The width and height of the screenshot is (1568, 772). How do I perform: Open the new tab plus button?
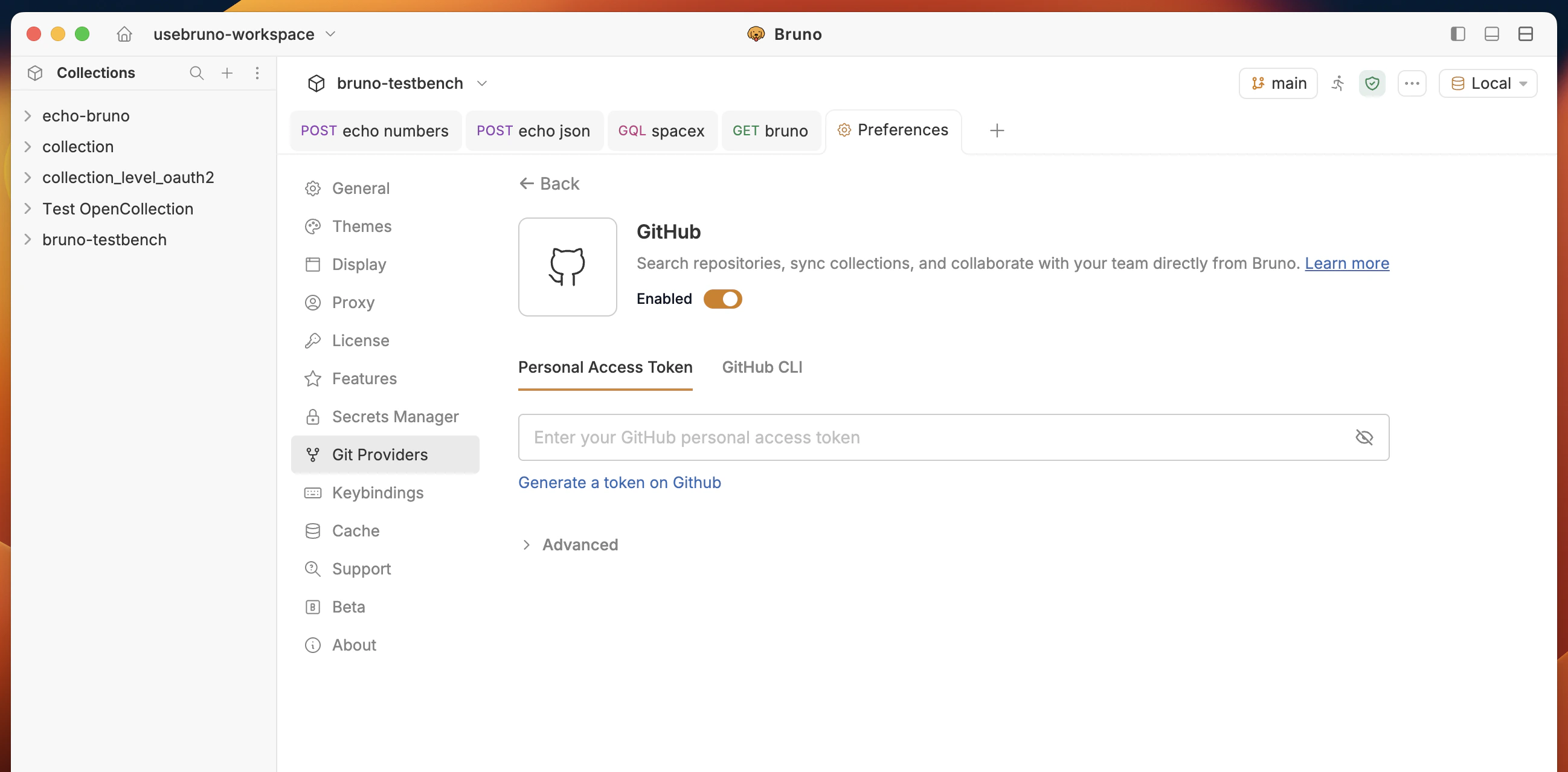[x=997, y=131]
